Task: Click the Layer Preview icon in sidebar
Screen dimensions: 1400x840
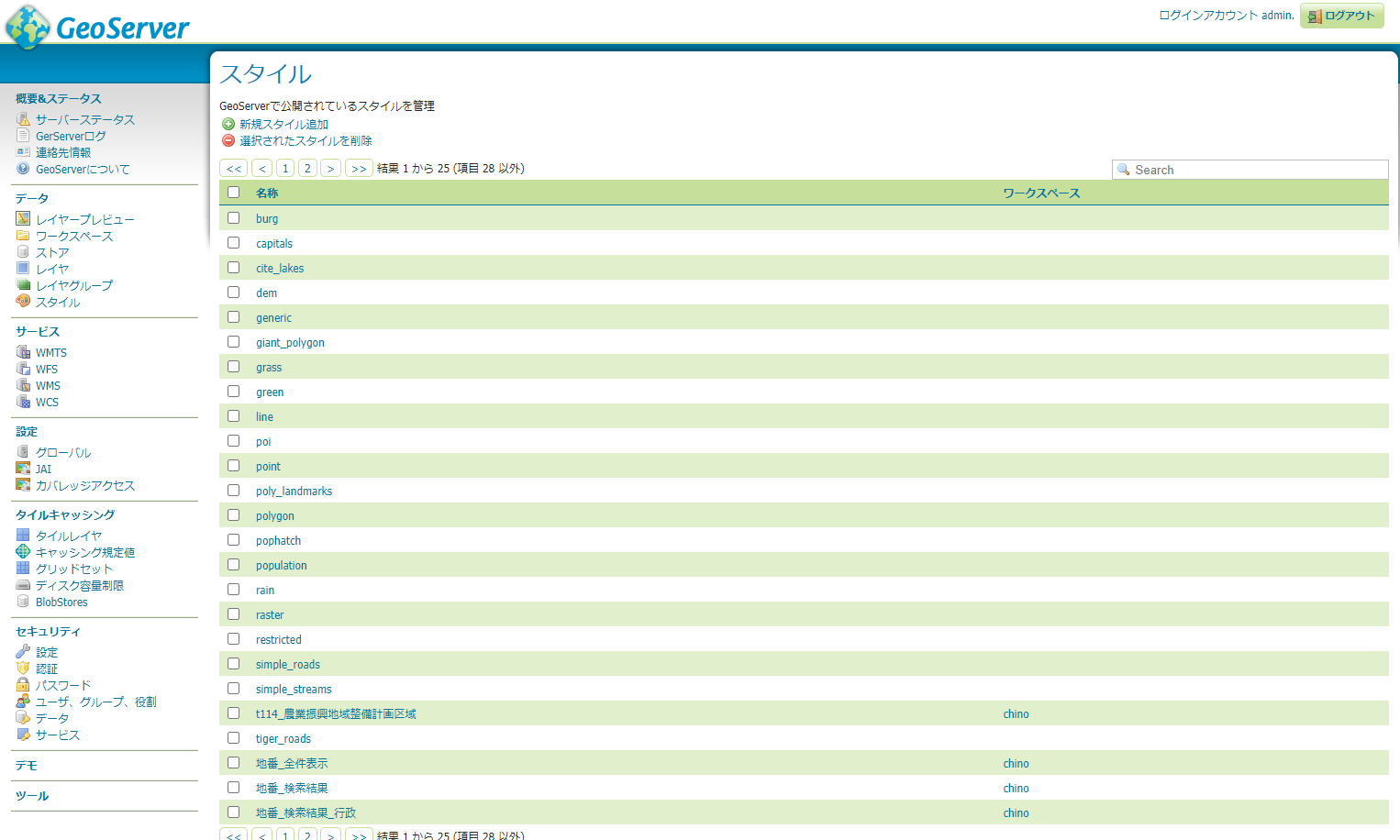Action: pos(23,219)
